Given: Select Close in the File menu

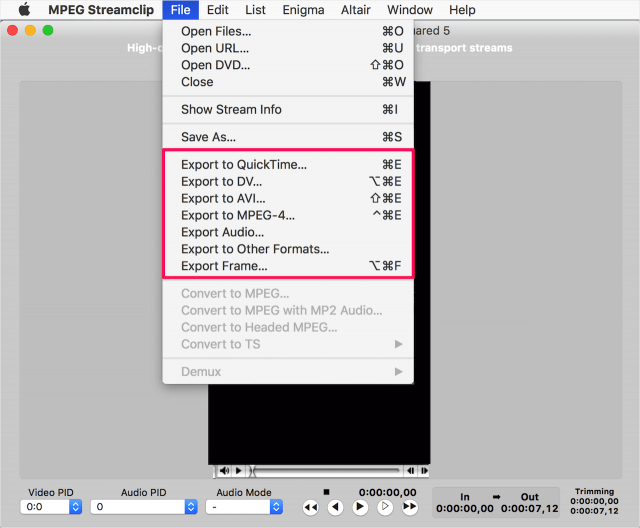Looking at the screenshot, I should 288,82.
